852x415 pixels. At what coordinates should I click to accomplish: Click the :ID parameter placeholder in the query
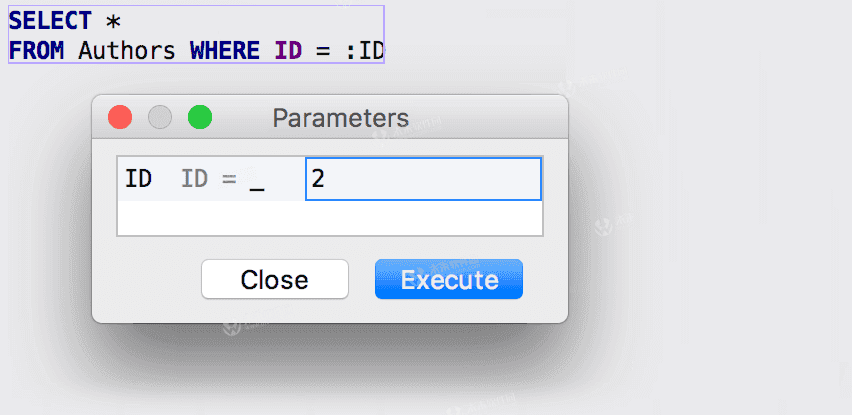pyautogui.click(x=365, y=51)
